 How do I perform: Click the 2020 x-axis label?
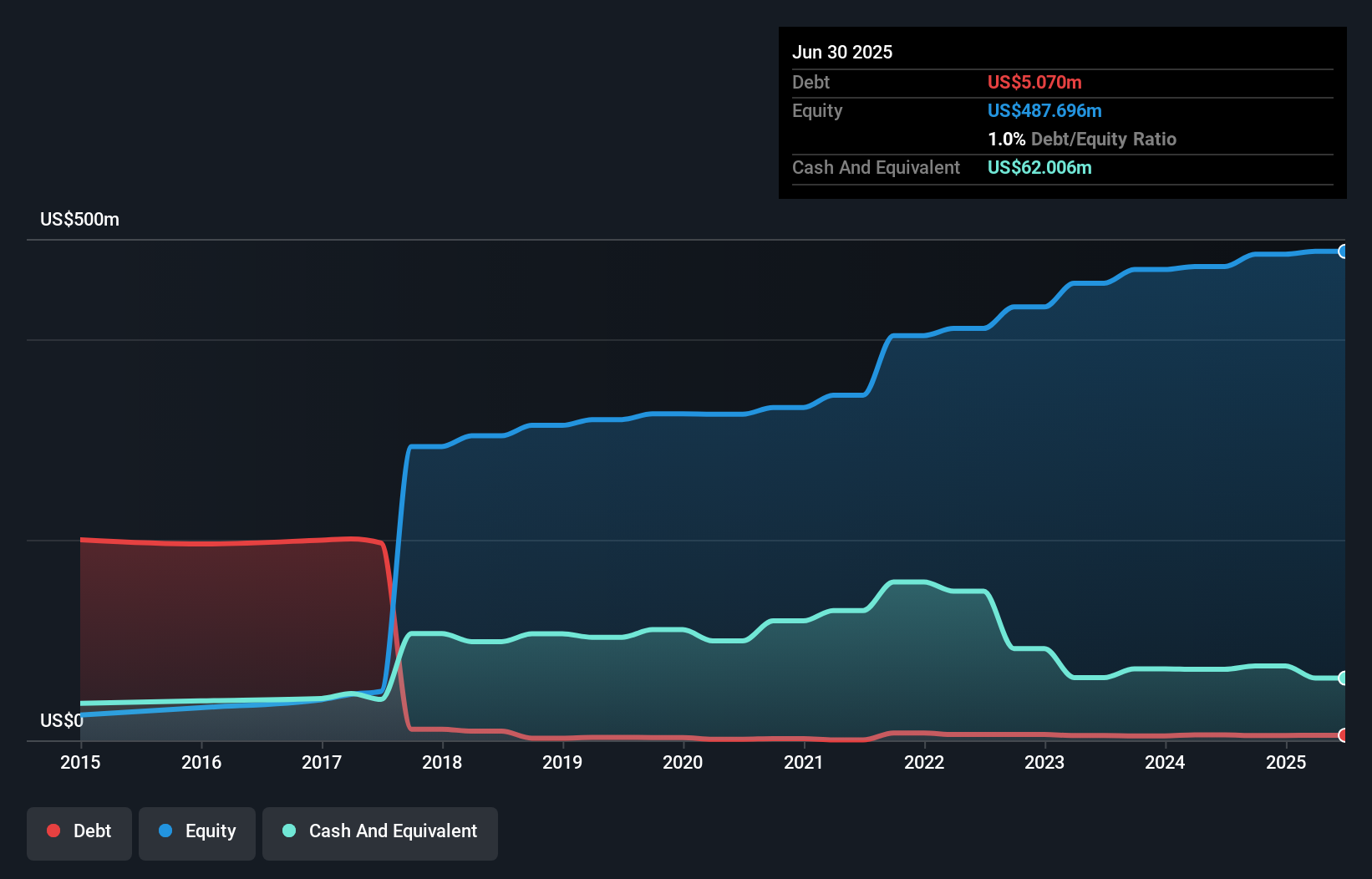683,762
